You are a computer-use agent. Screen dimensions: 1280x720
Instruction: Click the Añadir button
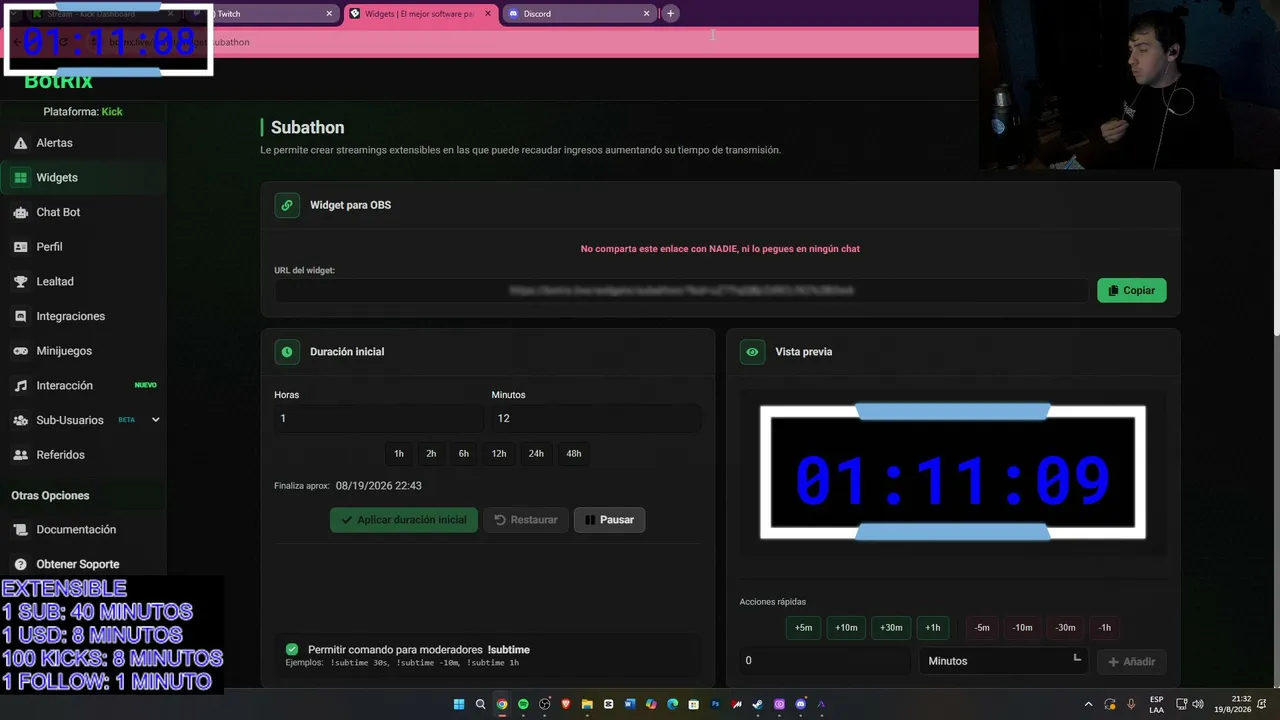coord(1131,661)
